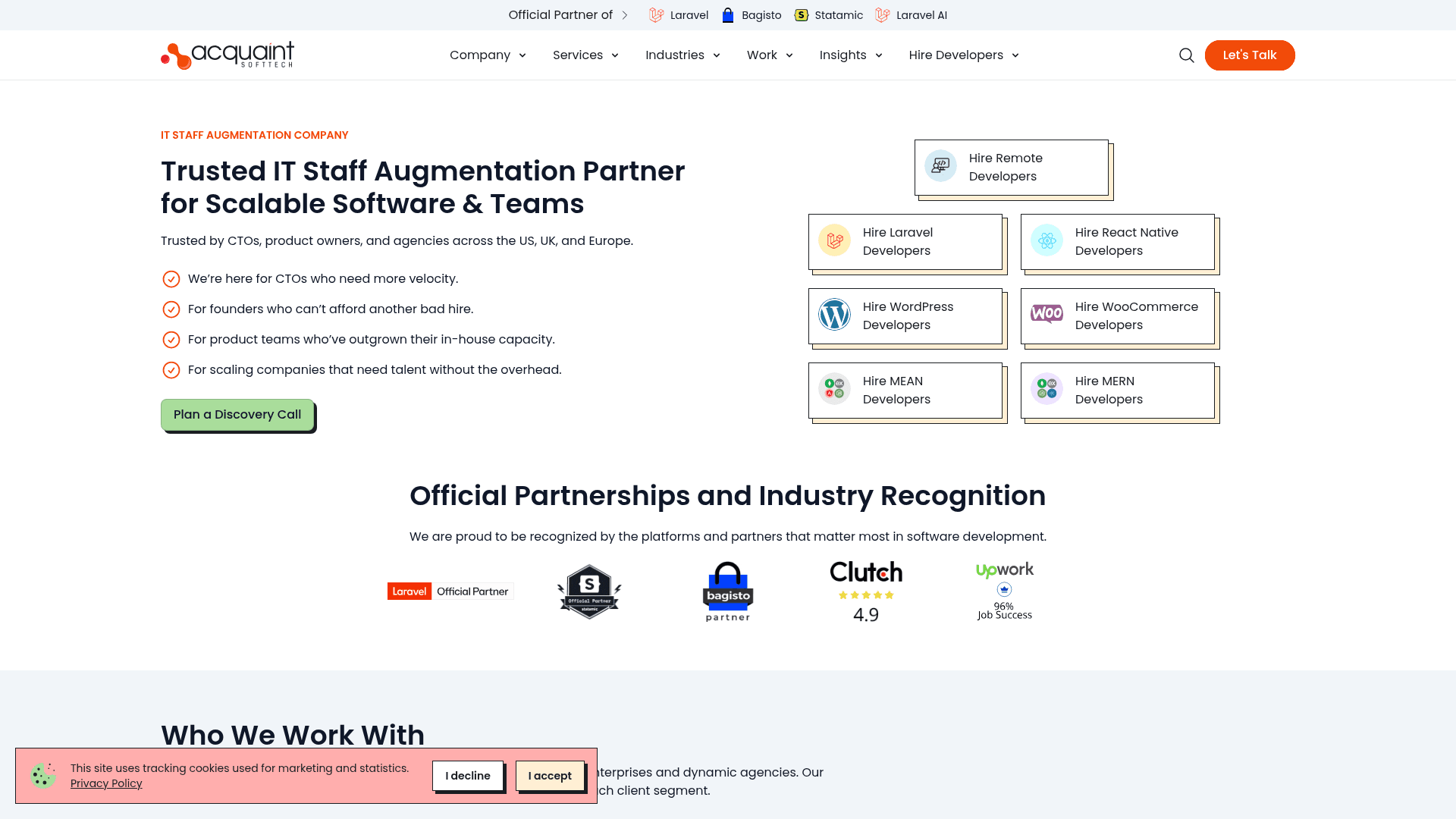Click the Statamic icon in the top bar

pyautogui.click(x=802, y=15)
